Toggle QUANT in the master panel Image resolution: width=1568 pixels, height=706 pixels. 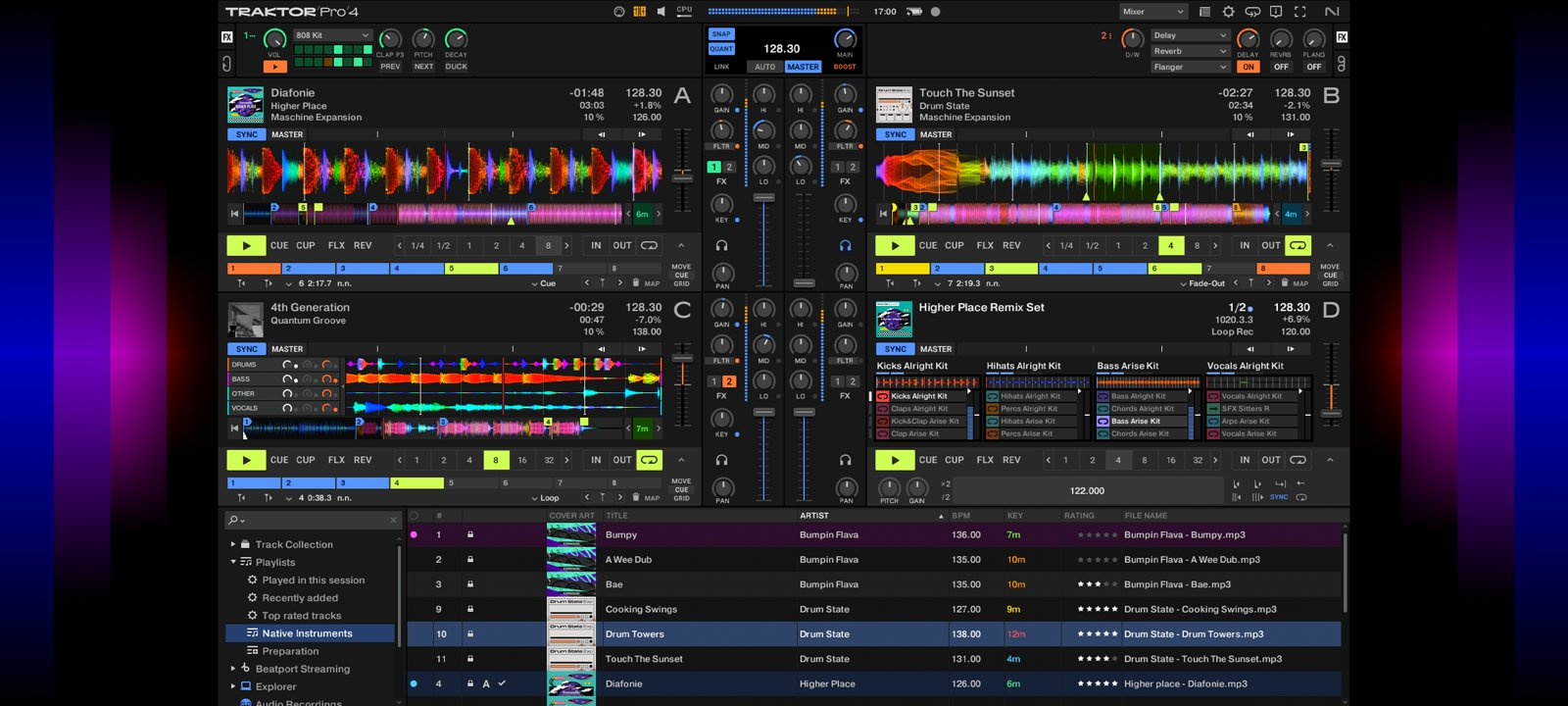721,49
